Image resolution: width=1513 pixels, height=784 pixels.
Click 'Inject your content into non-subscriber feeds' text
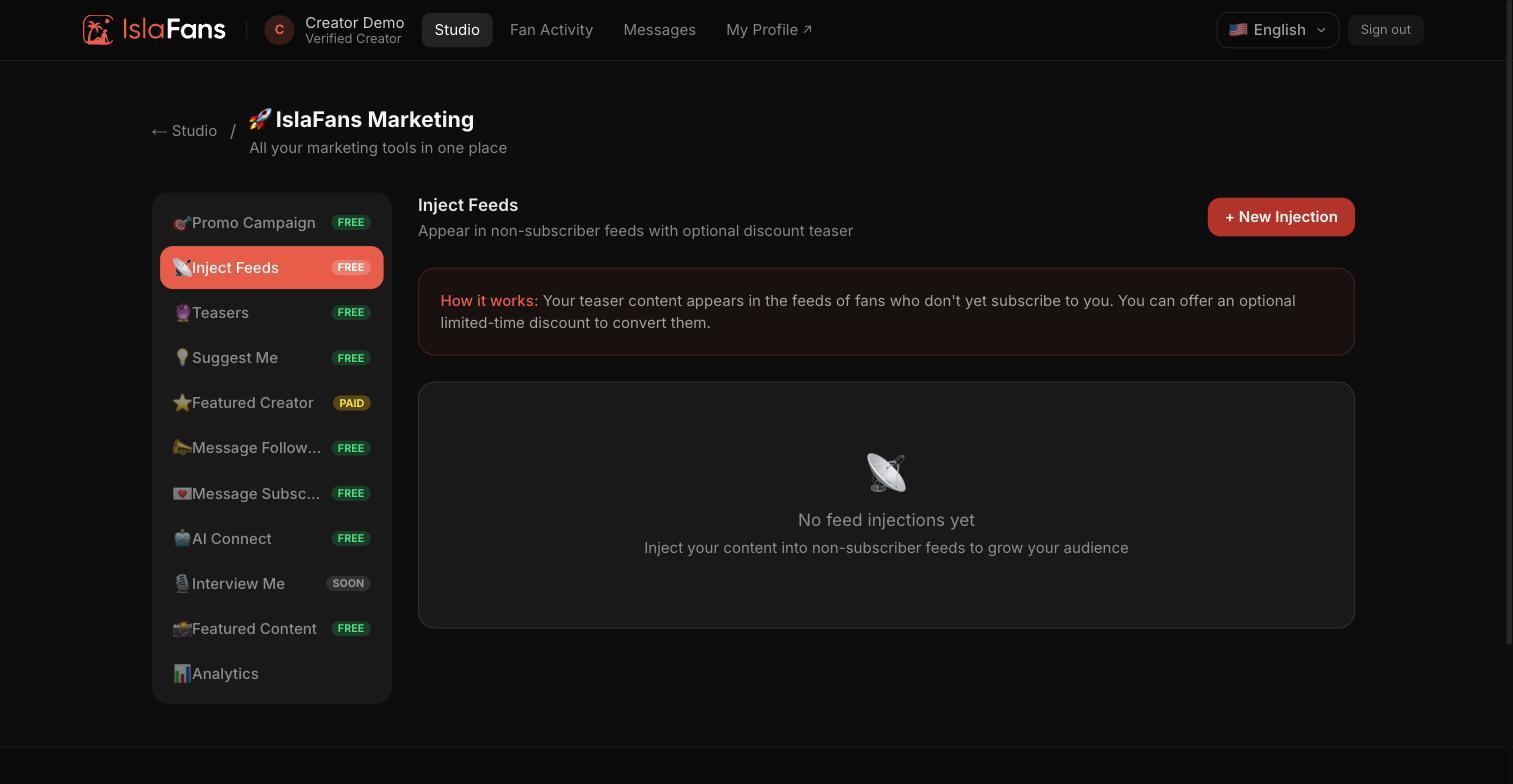[x=886, y=548]
